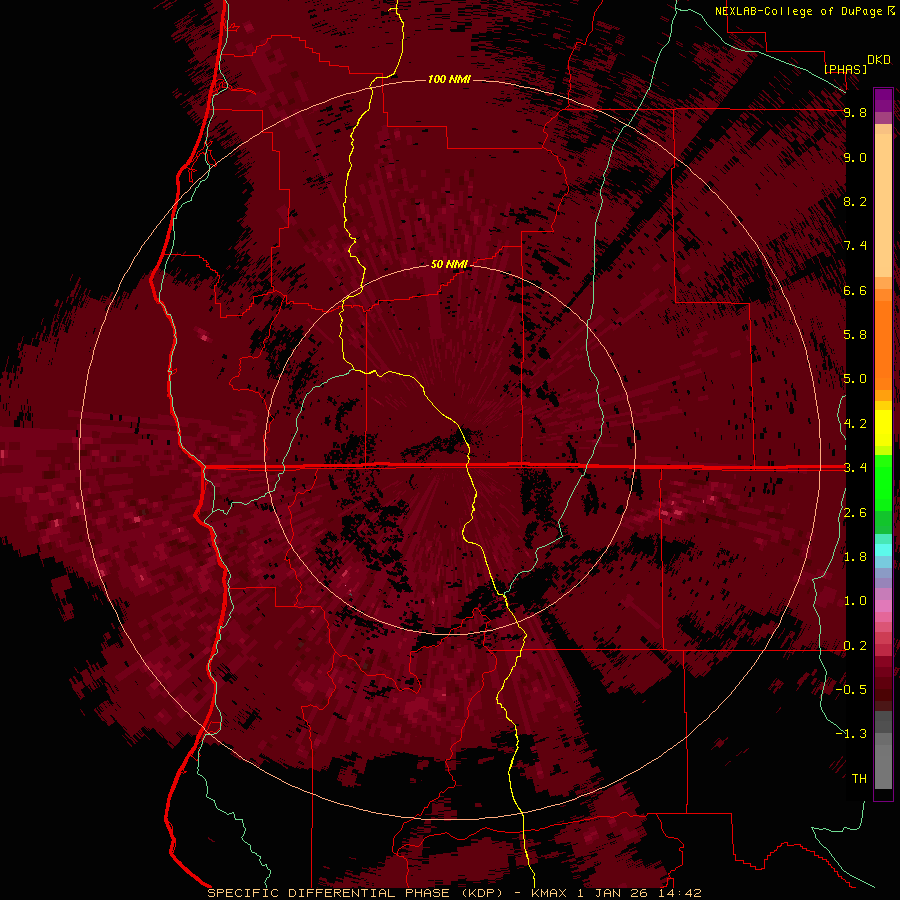Click the DKD product label
This screenshot has height=900, width=900.
point(879,60)
